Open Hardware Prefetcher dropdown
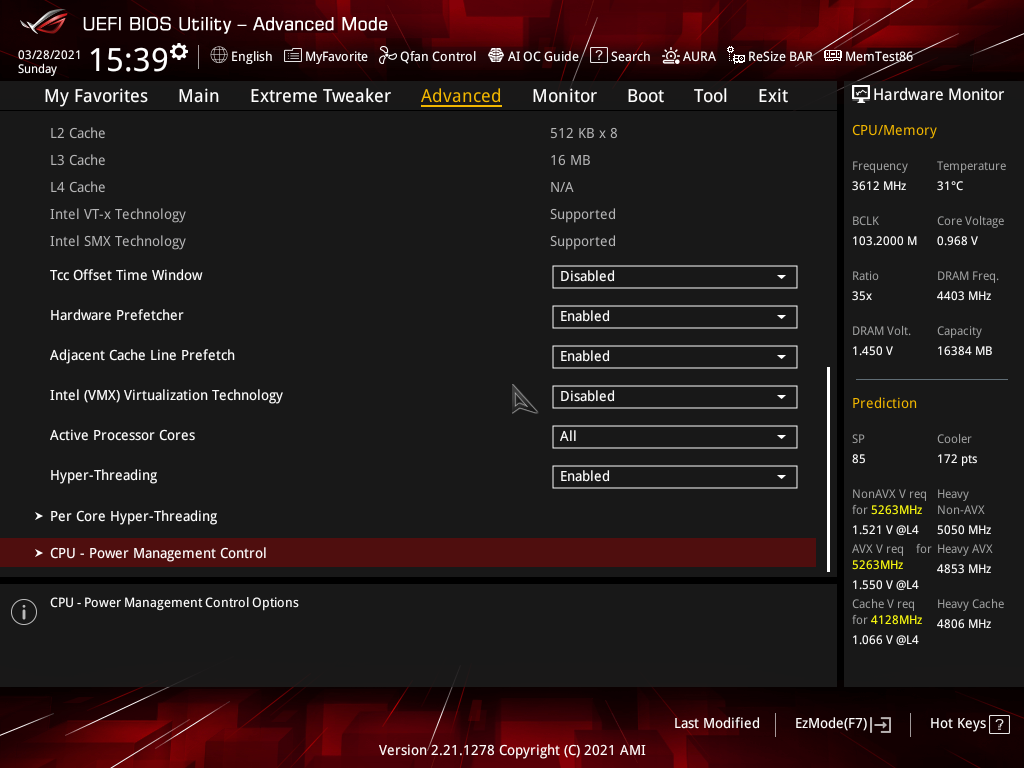Image resolution: width=1024 pixels, height=768 pixels. 675,317
